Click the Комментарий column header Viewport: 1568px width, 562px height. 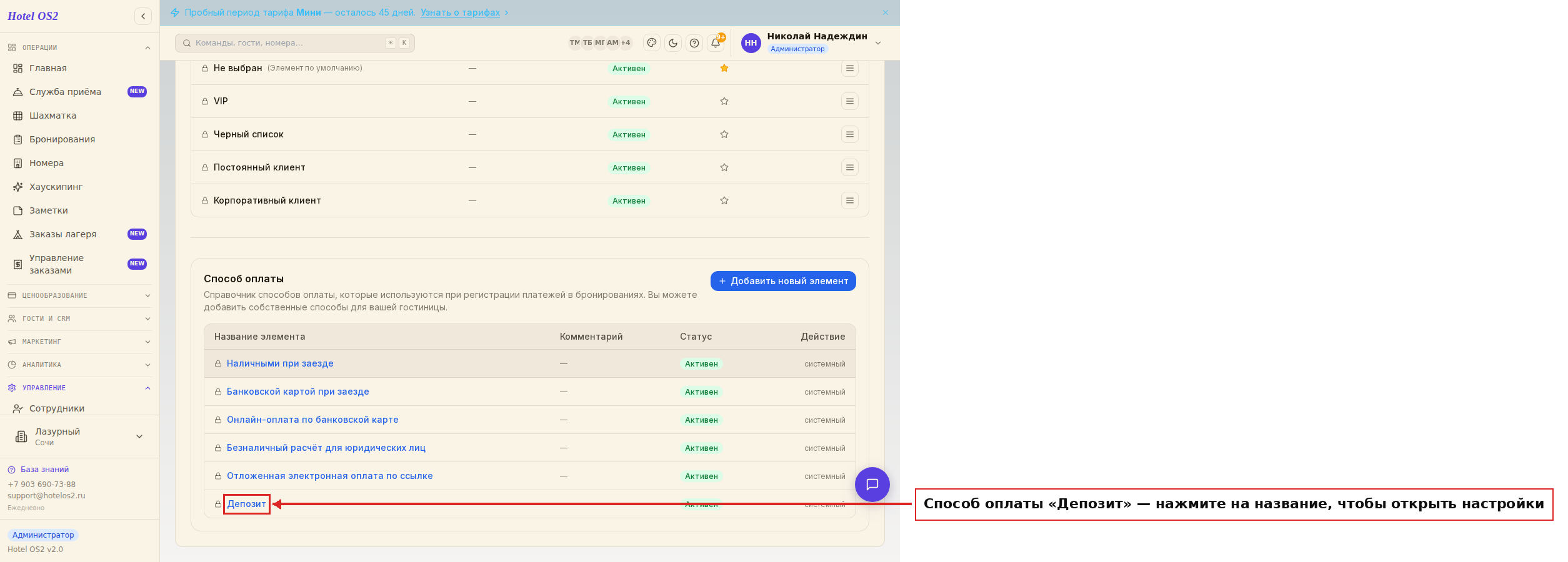pos(591,337)
